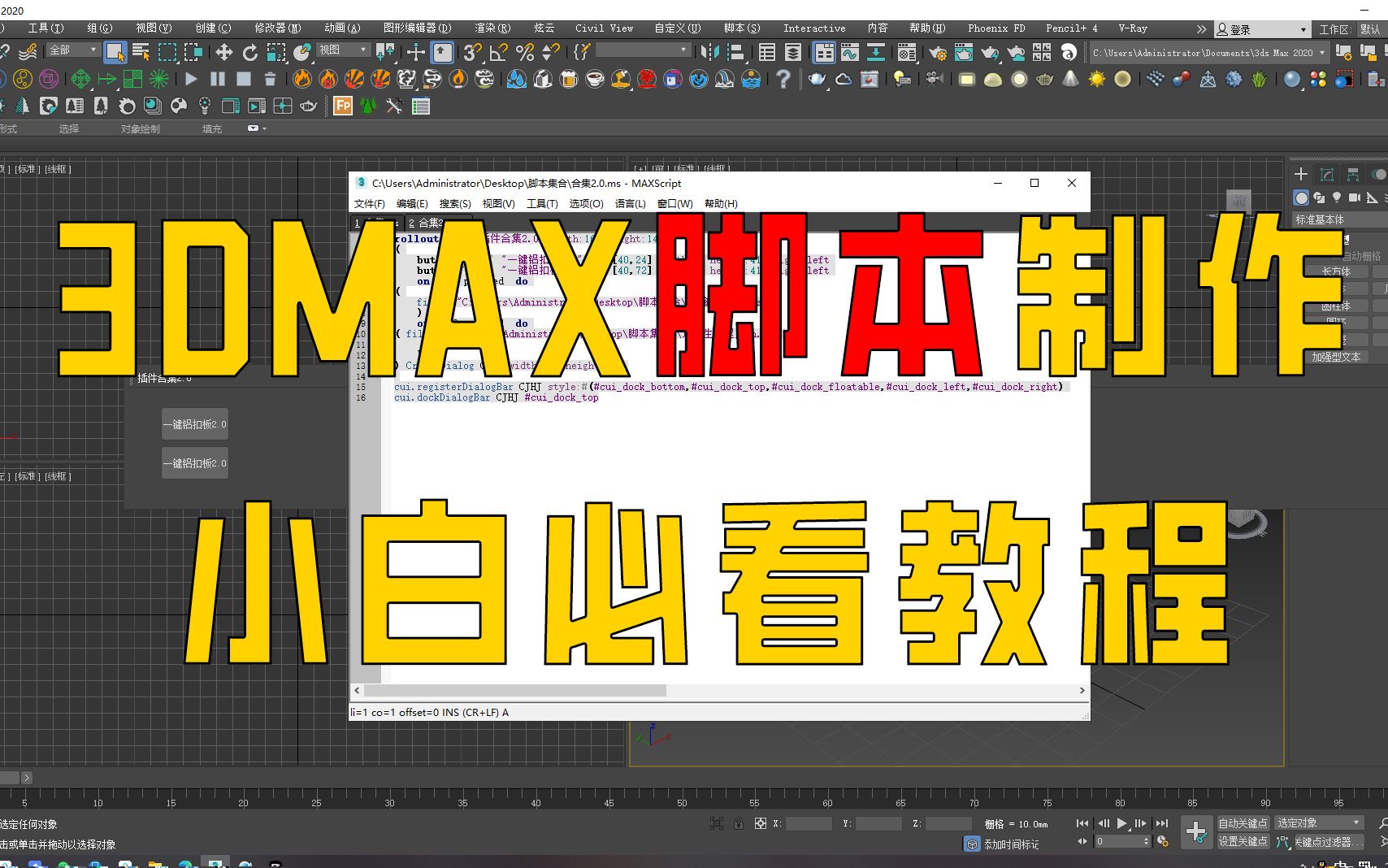Open Render Setup teapot icon
The width and height of the screenshot is (1388, 868).
[x=938, y=53]
